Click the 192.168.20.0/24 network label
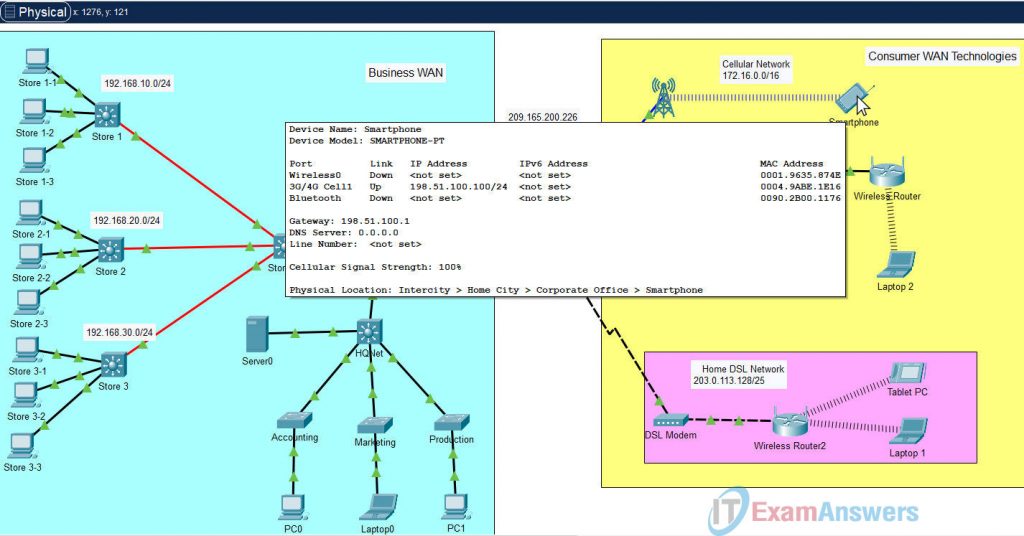The height and width of the screenshot is (536, 1024). pos(127,221)
